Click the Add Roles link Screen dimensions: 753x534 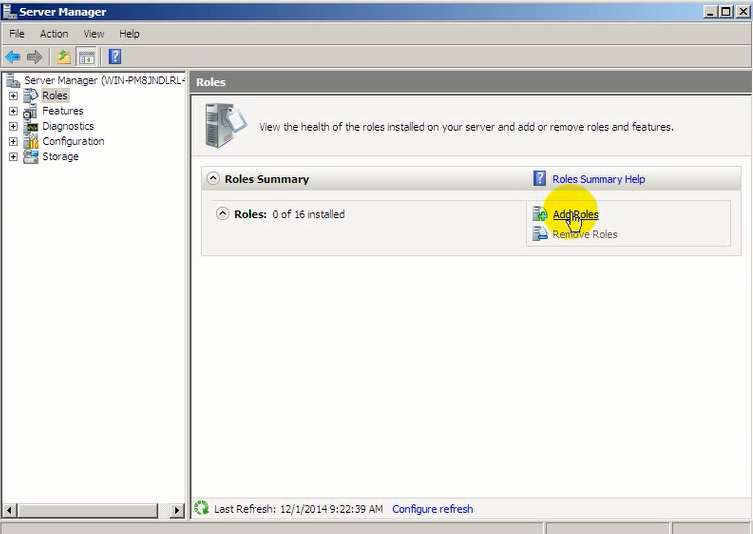[x=575, y=214]
